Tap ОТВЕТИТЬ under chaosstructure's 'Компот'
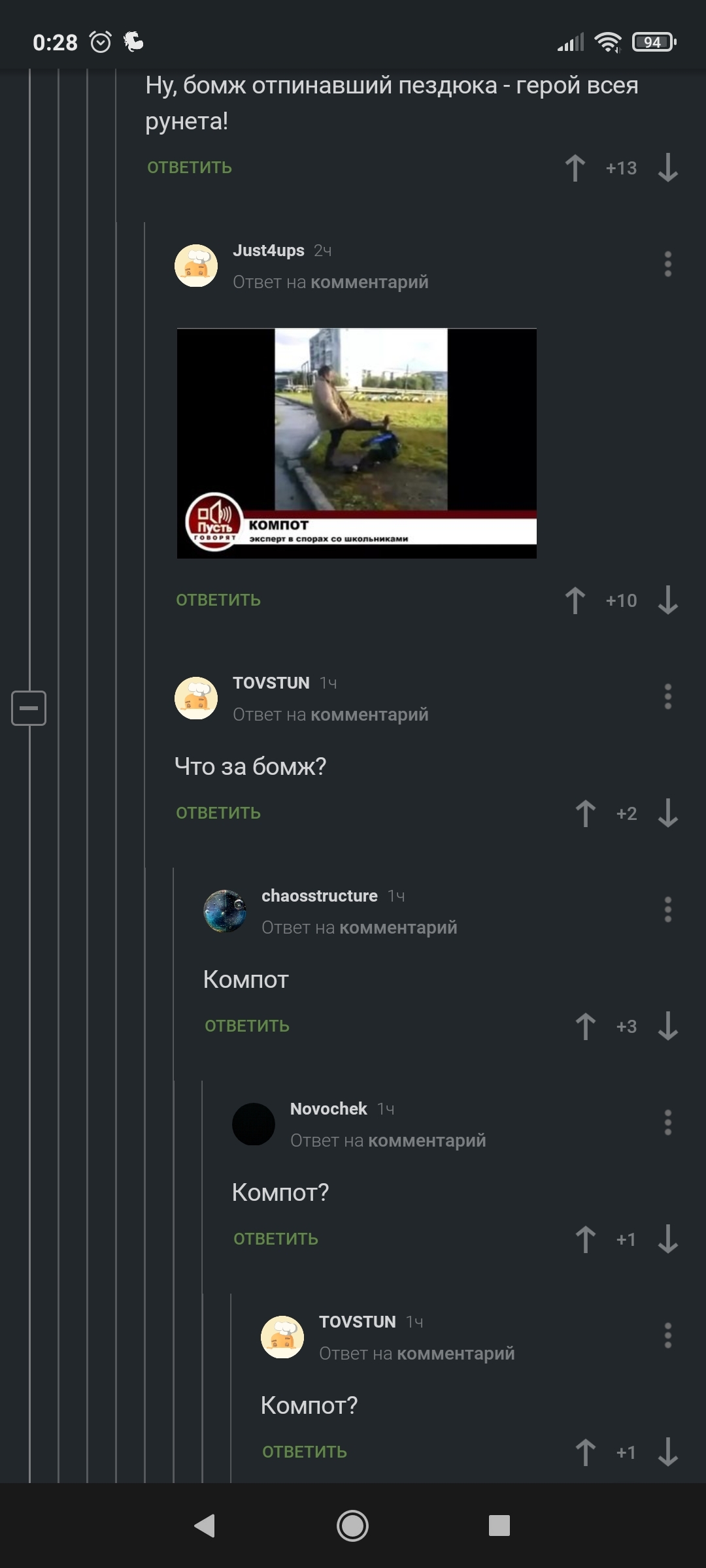Viewport: 706px width, 1568px height. click(x=247, y=1026)
